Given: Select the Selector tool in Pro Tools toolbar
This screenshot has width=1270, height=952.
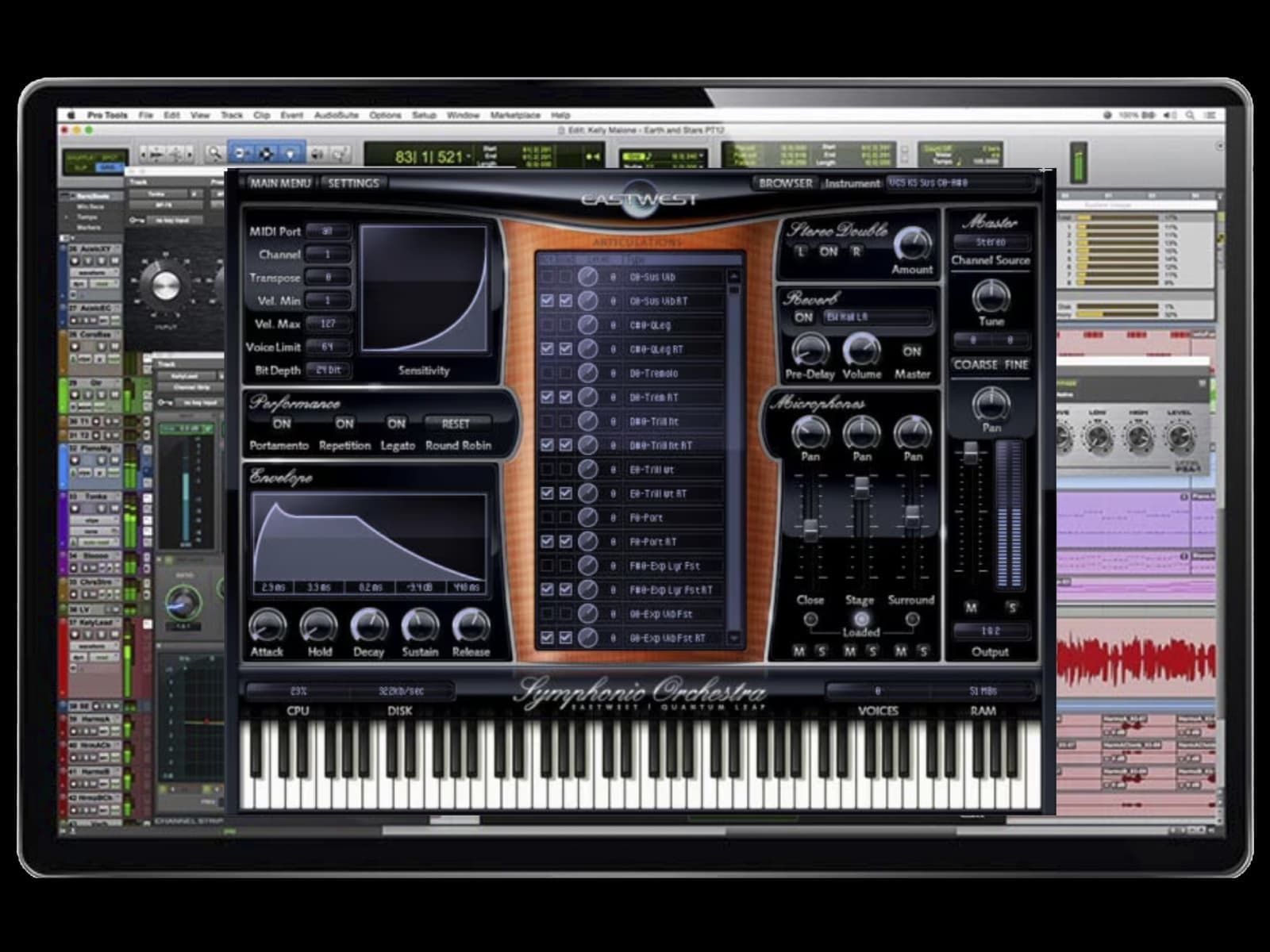Looking at the screenshot, I should click(267, 153).
